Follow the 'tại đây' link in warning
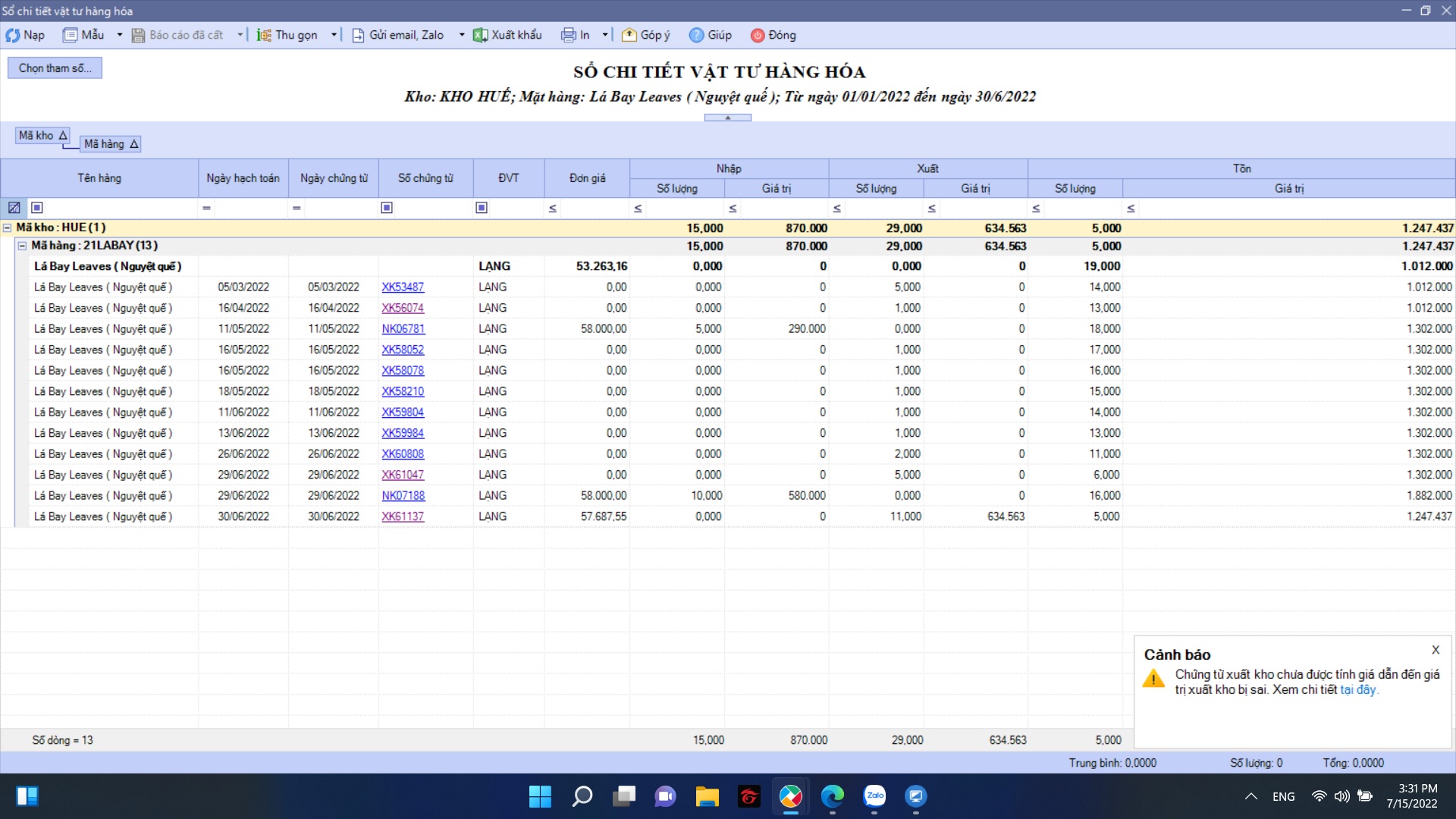 pyautogui.click(x=1357, y=690)
